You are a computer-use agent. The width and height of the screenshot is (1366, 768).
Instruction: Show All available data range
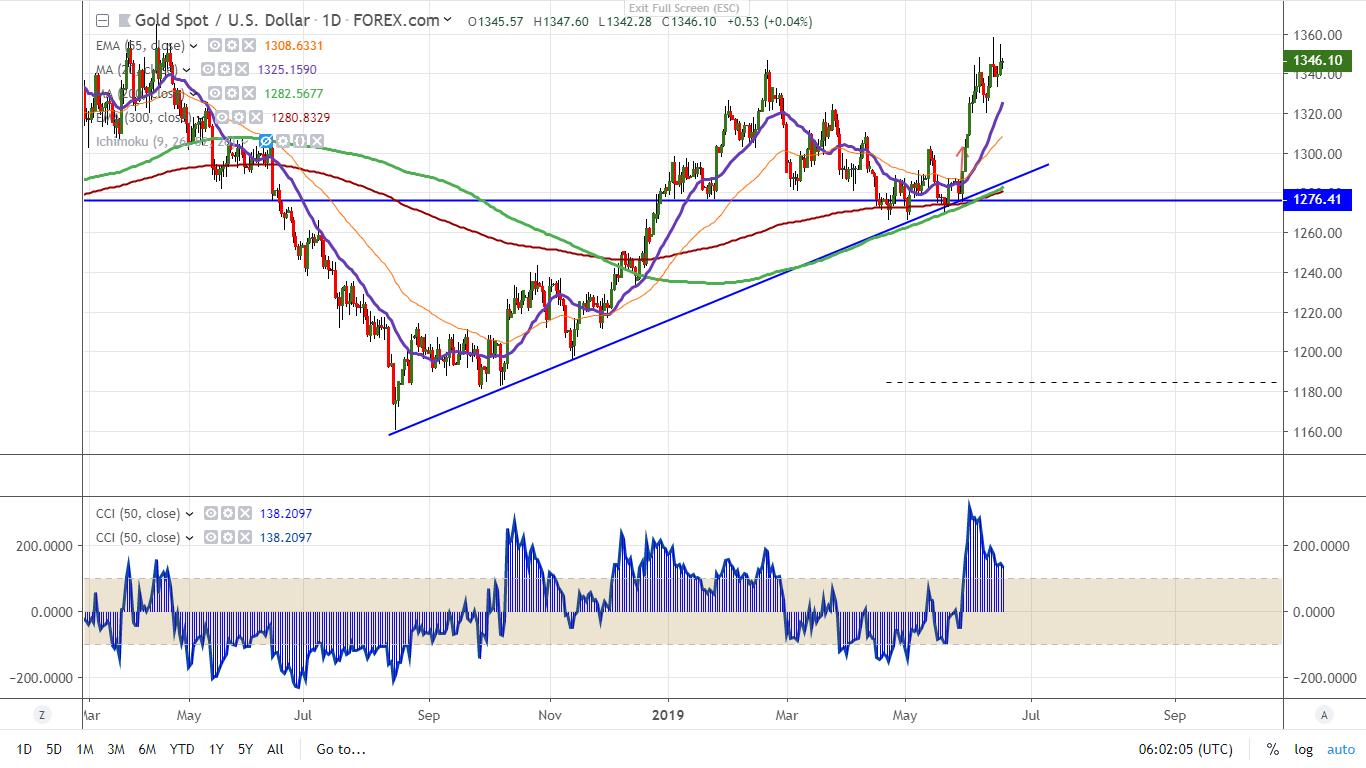click(x=276, y=749)
